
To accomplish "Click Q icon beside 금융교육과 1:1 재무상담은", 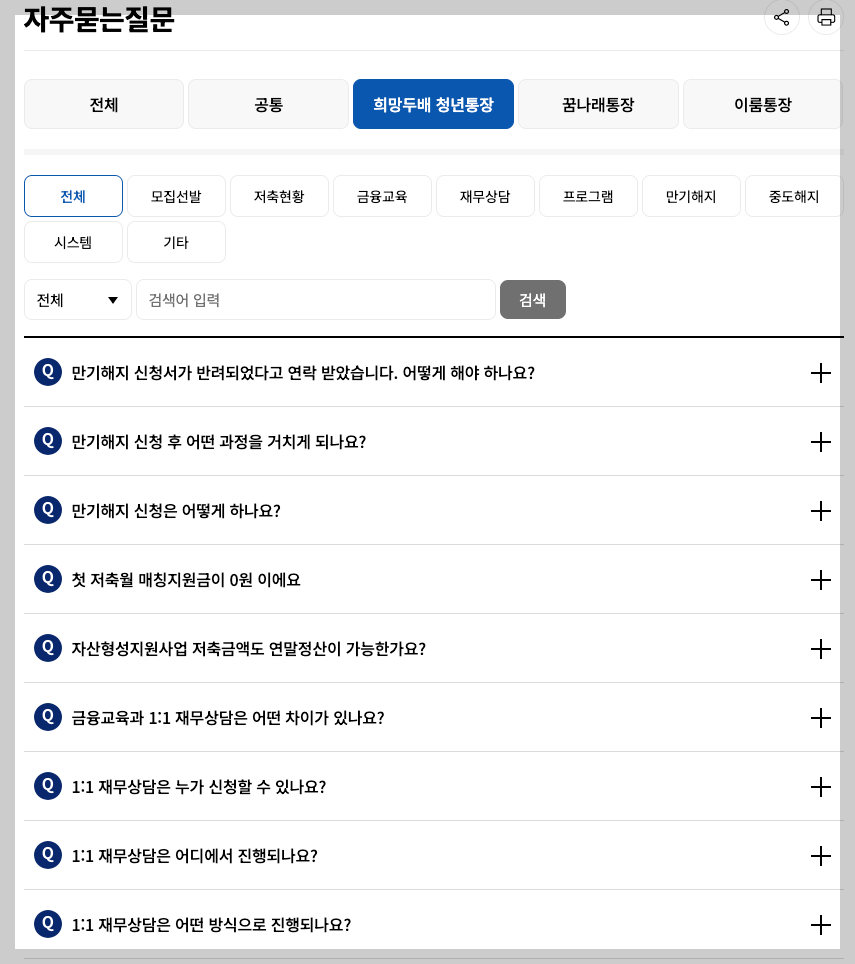I will [x=48, y=717].
